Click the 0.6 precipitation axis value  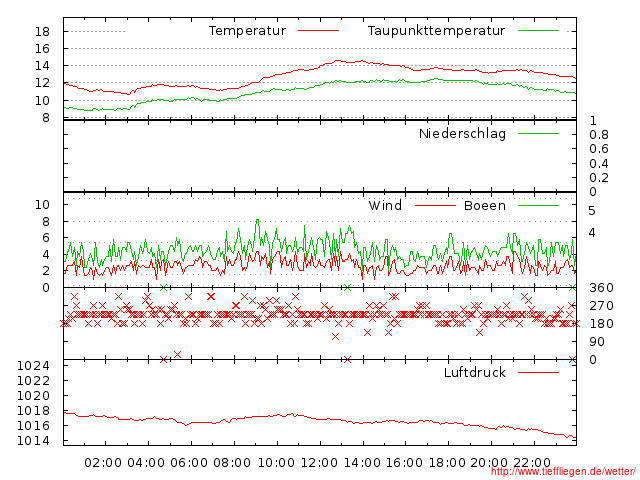599,149
